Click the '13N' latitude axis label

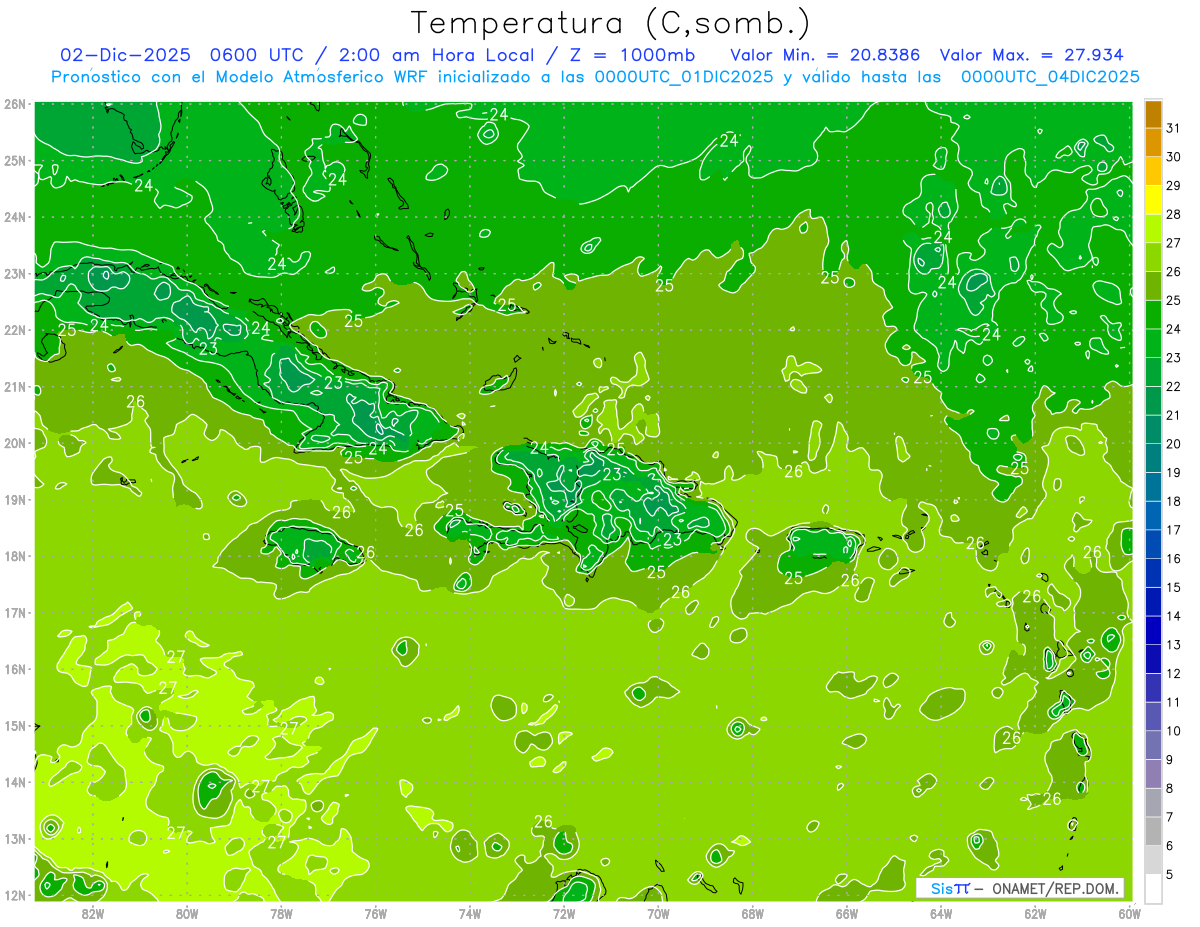click(15, 839)
